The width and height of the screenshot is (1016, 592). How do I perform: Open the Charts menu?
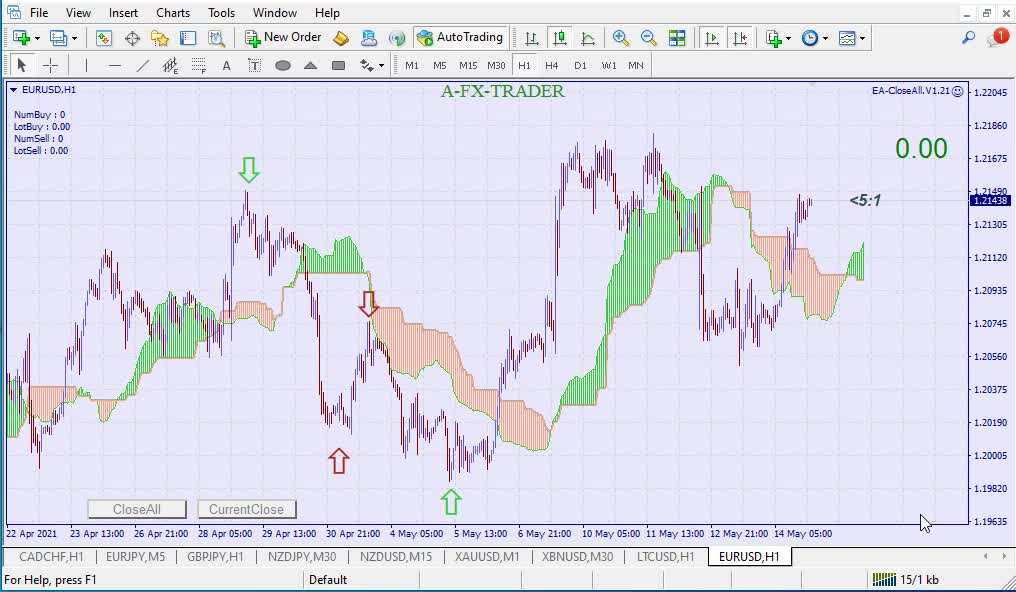click(173, 13)
